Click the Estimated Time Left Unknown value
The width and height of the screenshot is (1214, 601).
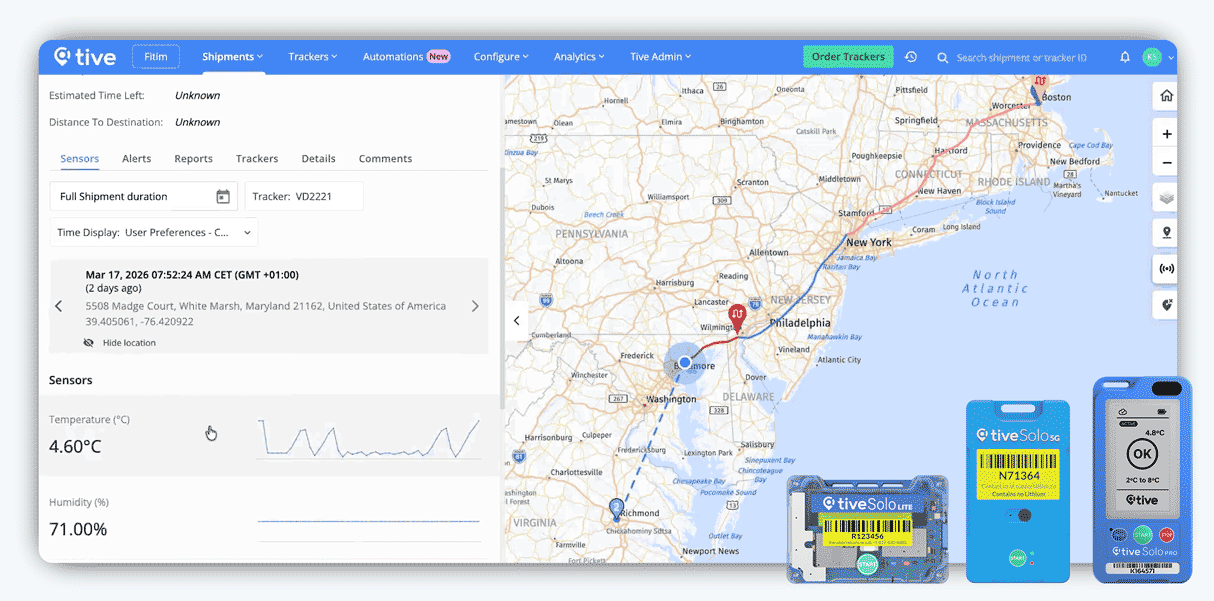pyautogui.click(x=197, y=96)
